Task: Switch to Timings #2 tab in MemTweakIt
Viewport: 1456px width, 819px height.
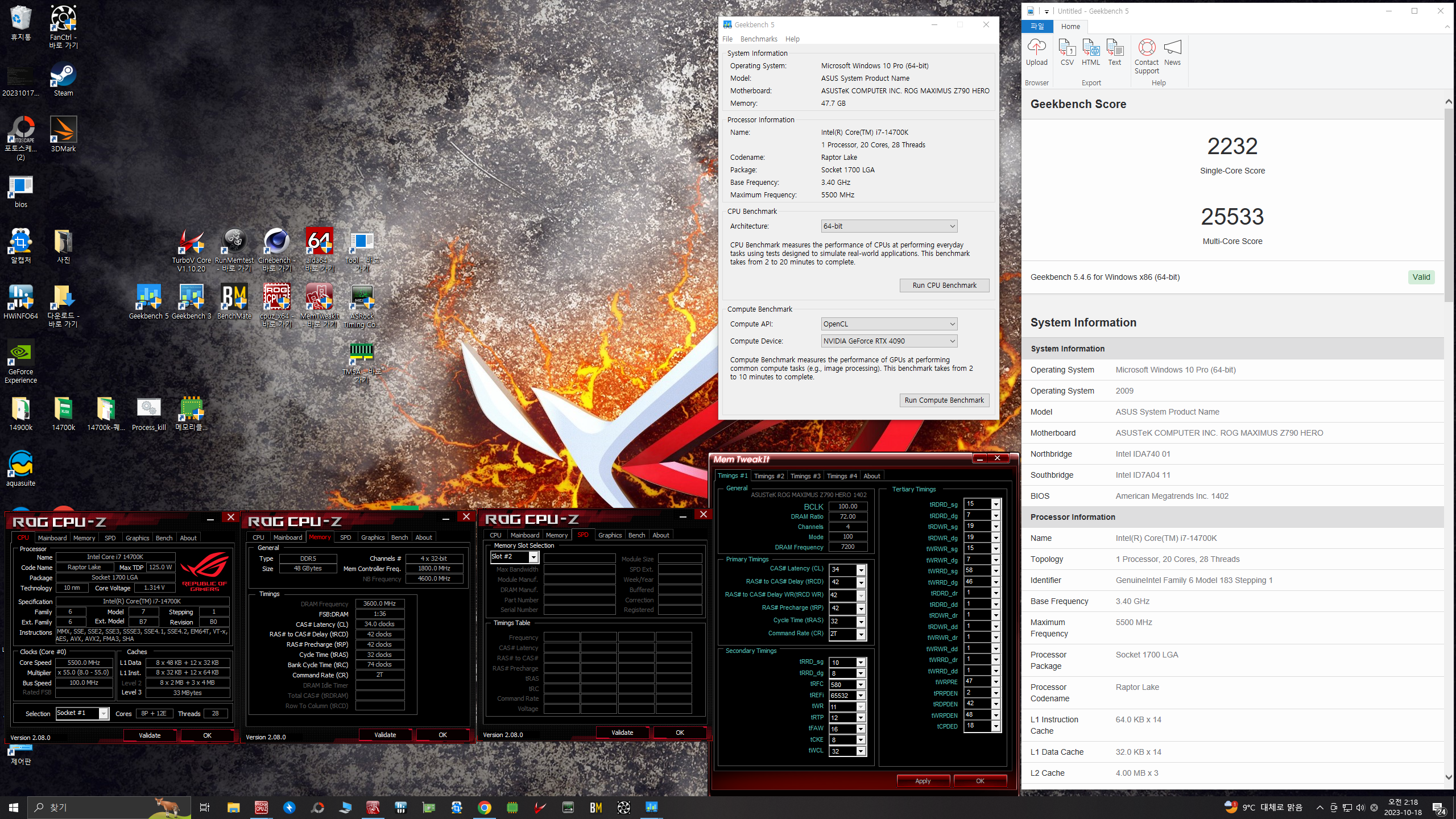Action: [x=769, y=476]
